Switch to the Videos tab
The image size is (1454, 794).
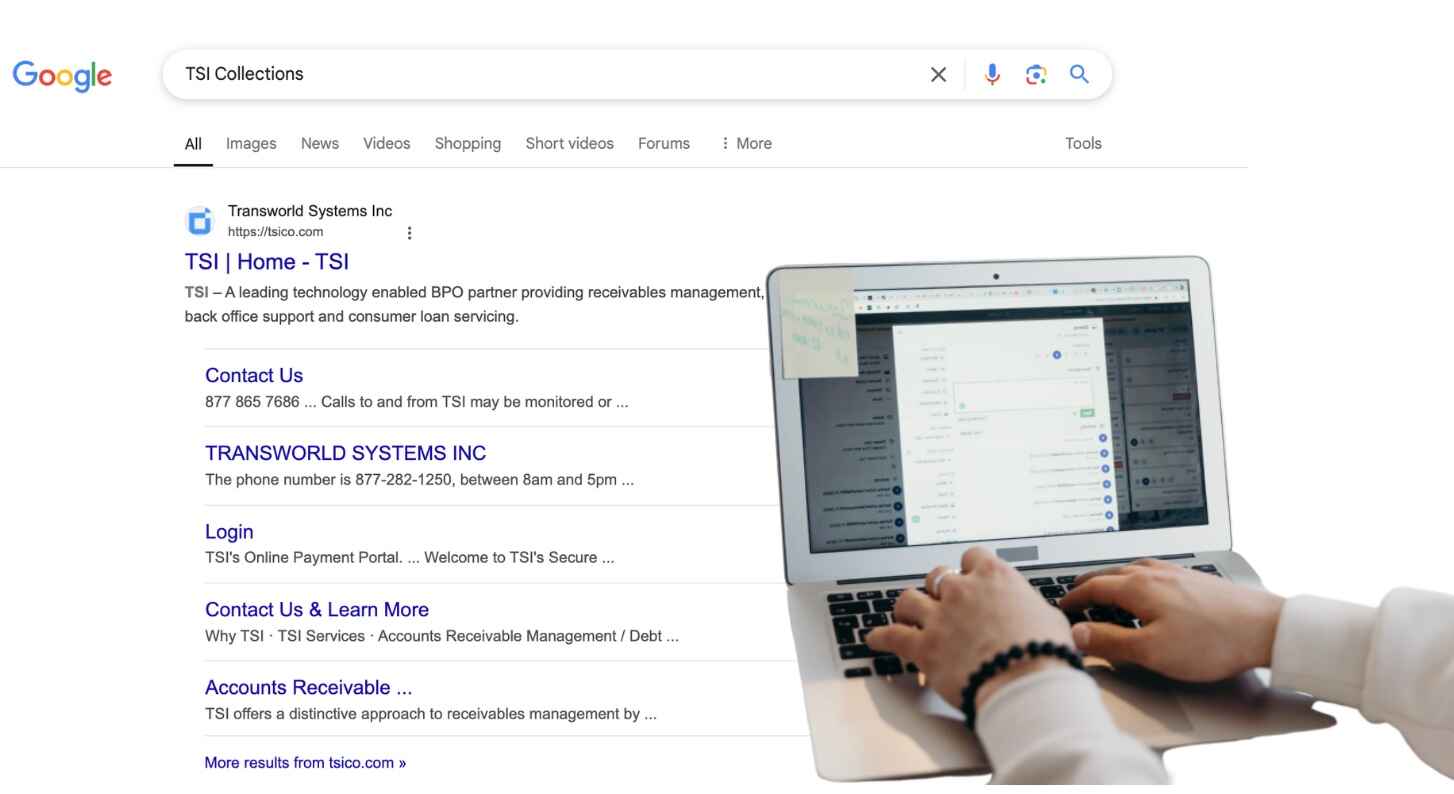pos(387,144)
